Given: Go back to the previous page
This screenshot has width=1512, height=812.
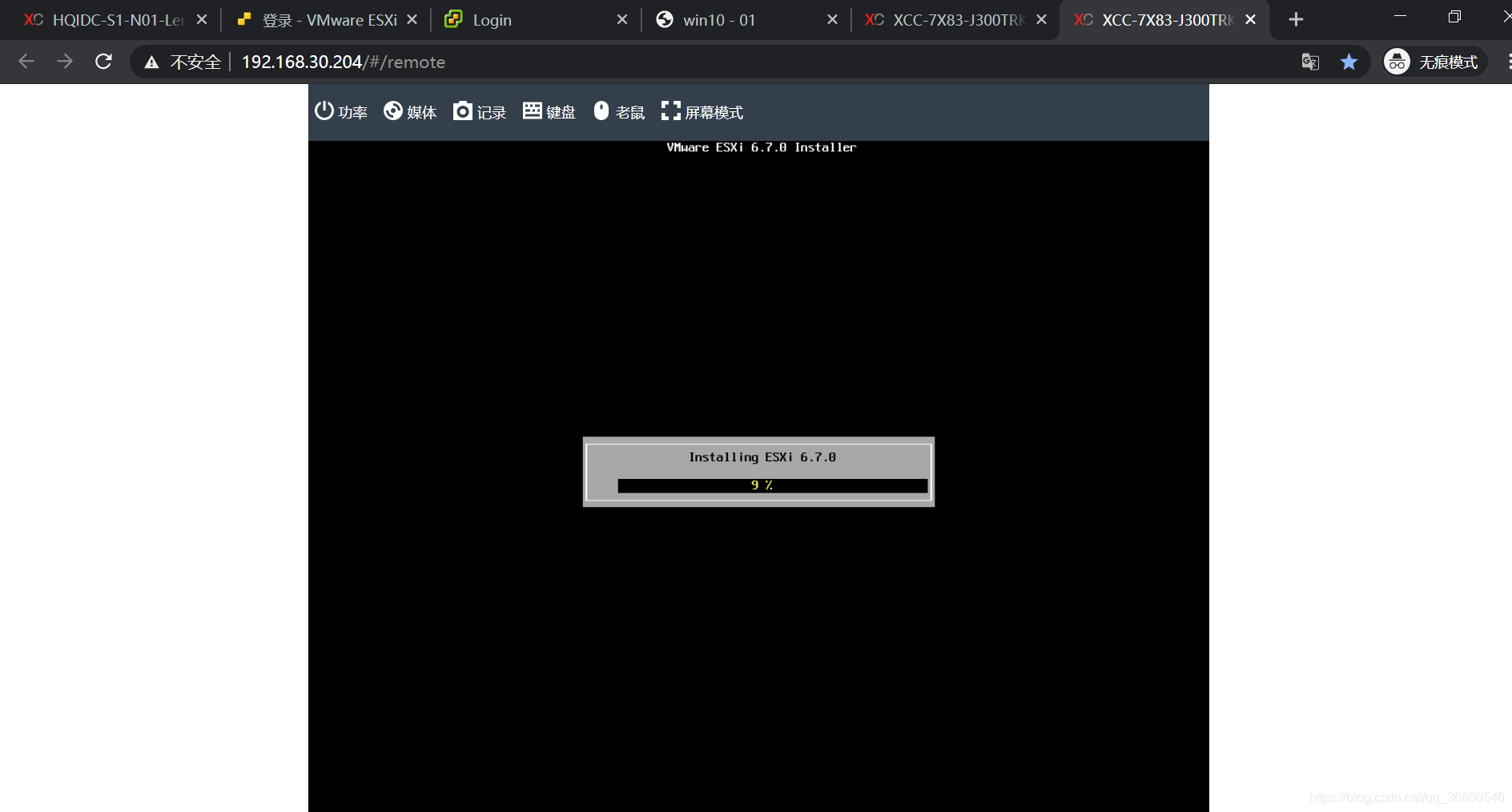Looking at the screenshot, I should [26, 62].
